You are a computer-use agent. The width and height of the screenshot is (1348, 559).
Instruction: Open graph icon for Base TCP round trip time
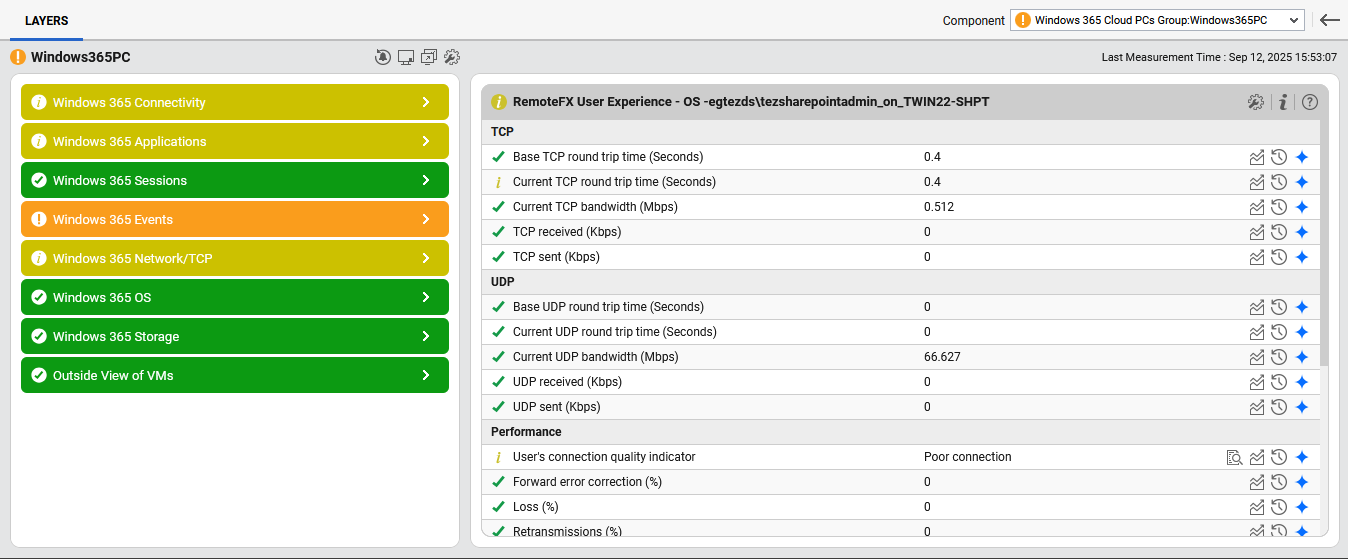(1257, 157)
